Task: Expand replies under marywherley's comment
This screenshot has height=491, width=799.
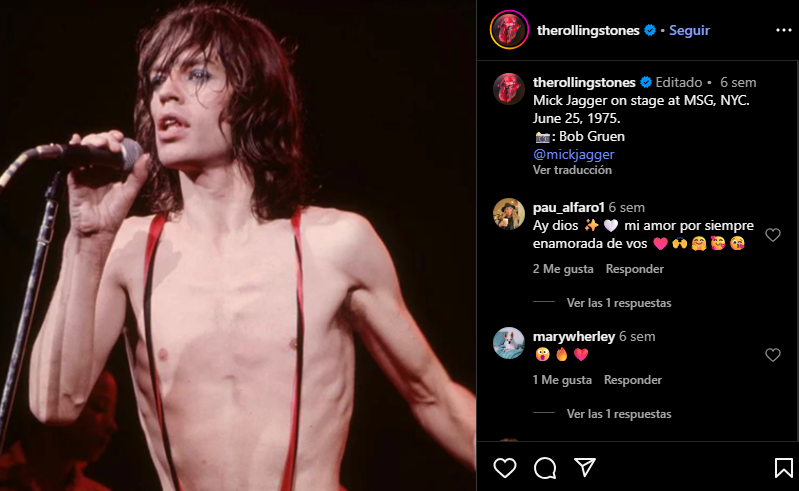Action: click(618, 414)
